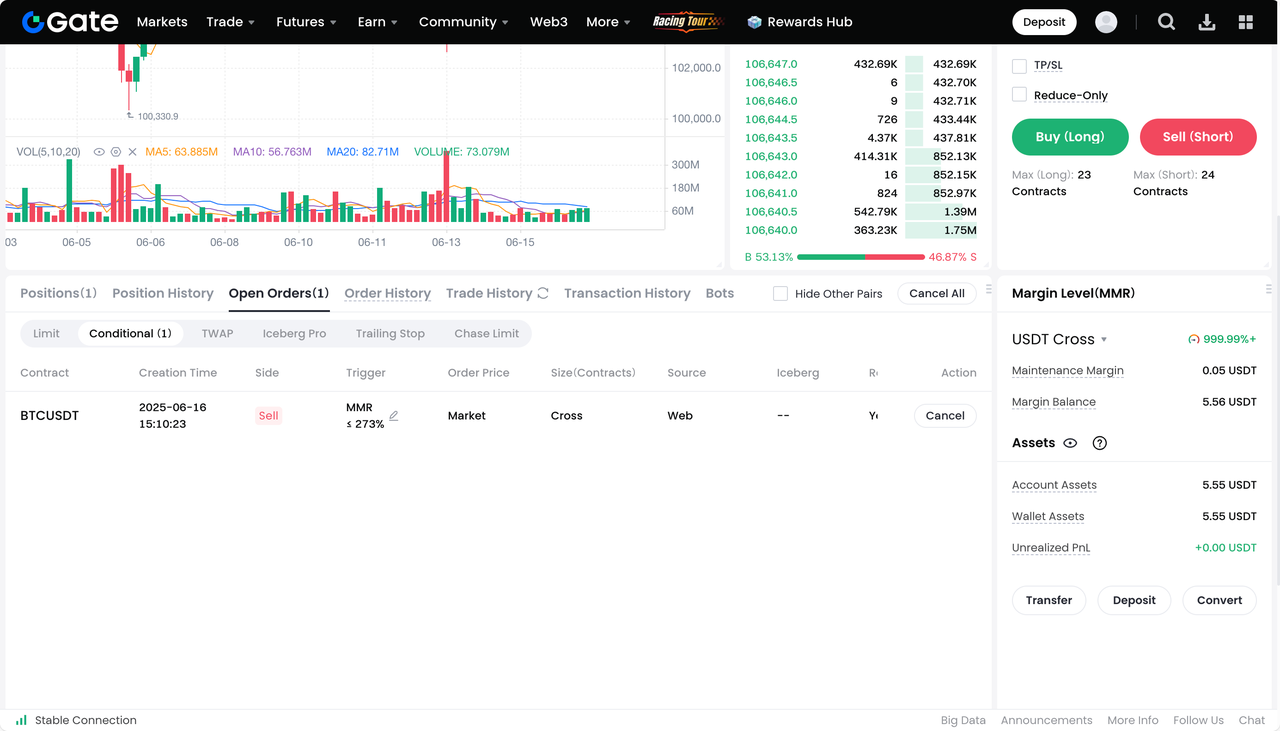Screen dimensions: 1280x731
Task: Expand the USDT Cross dropdown
Action: tap(1104, 340)
